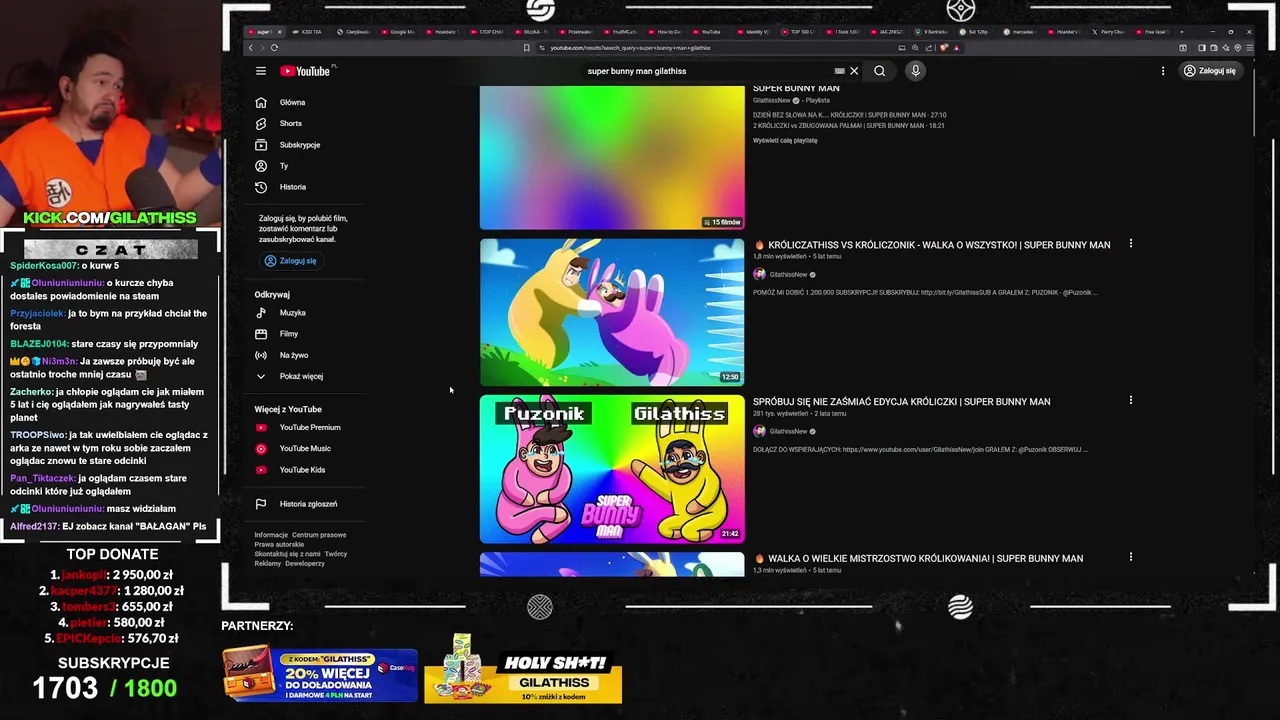Open options menu for Spróbuj się nie zaśmiać video
The height and width of the screenshot is (720, 1280).
point(1131,400)
